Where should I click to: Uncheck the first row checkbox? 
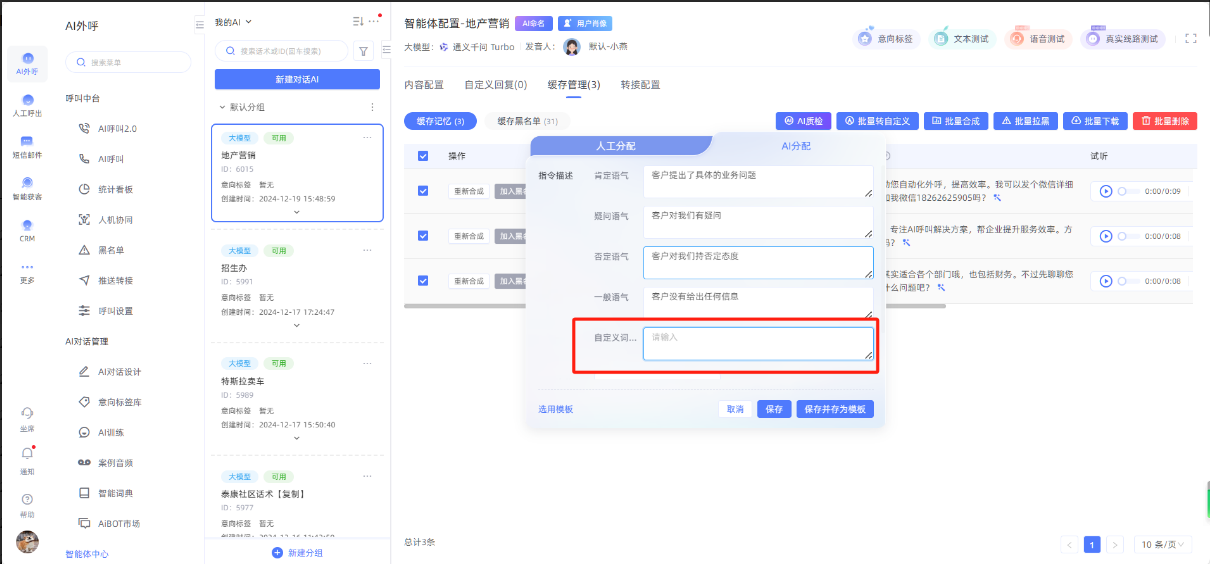click(x=423, y=191)
